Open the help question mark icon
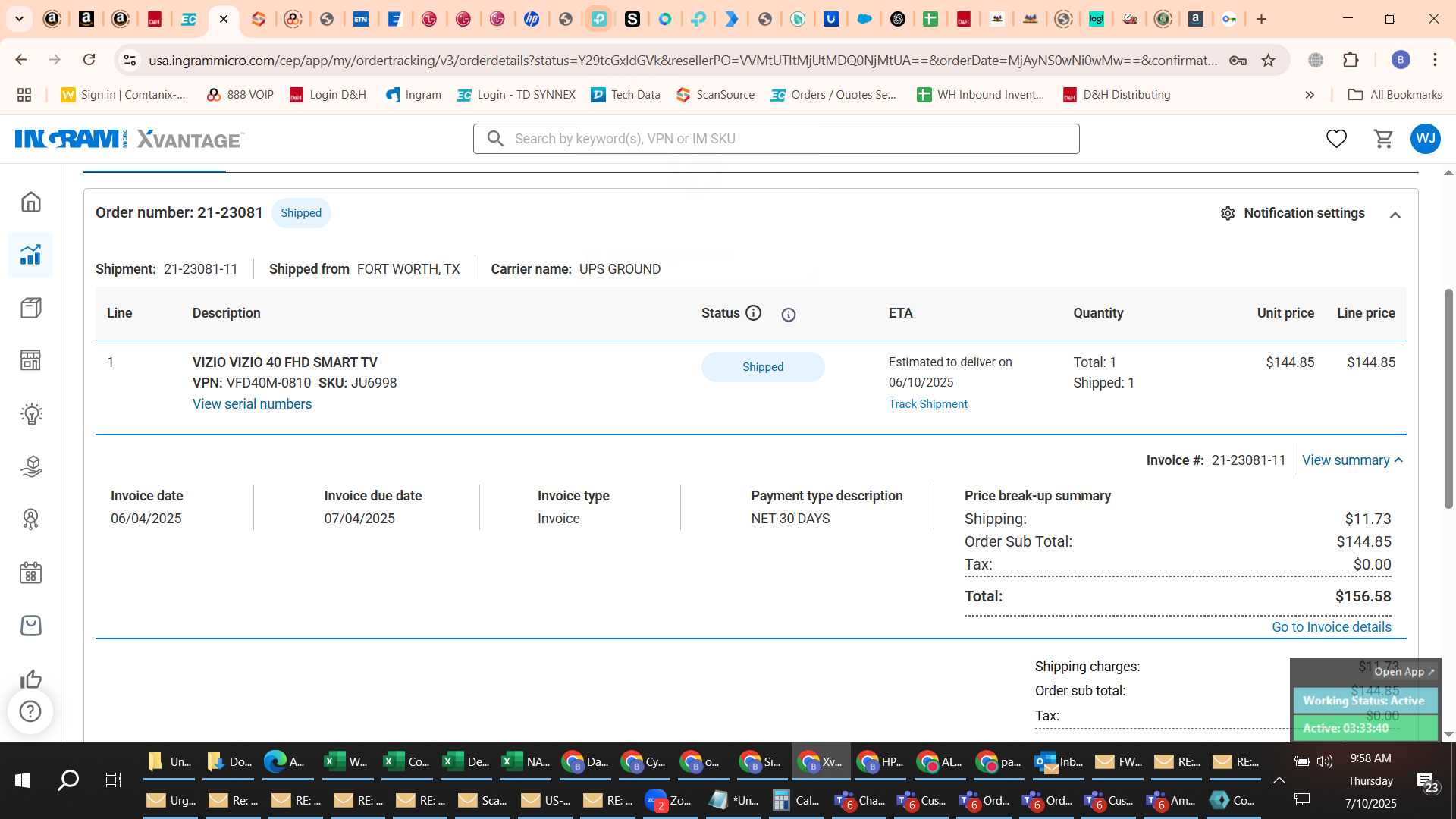Viewport: 1456px width, 819px height. (30, 711)
